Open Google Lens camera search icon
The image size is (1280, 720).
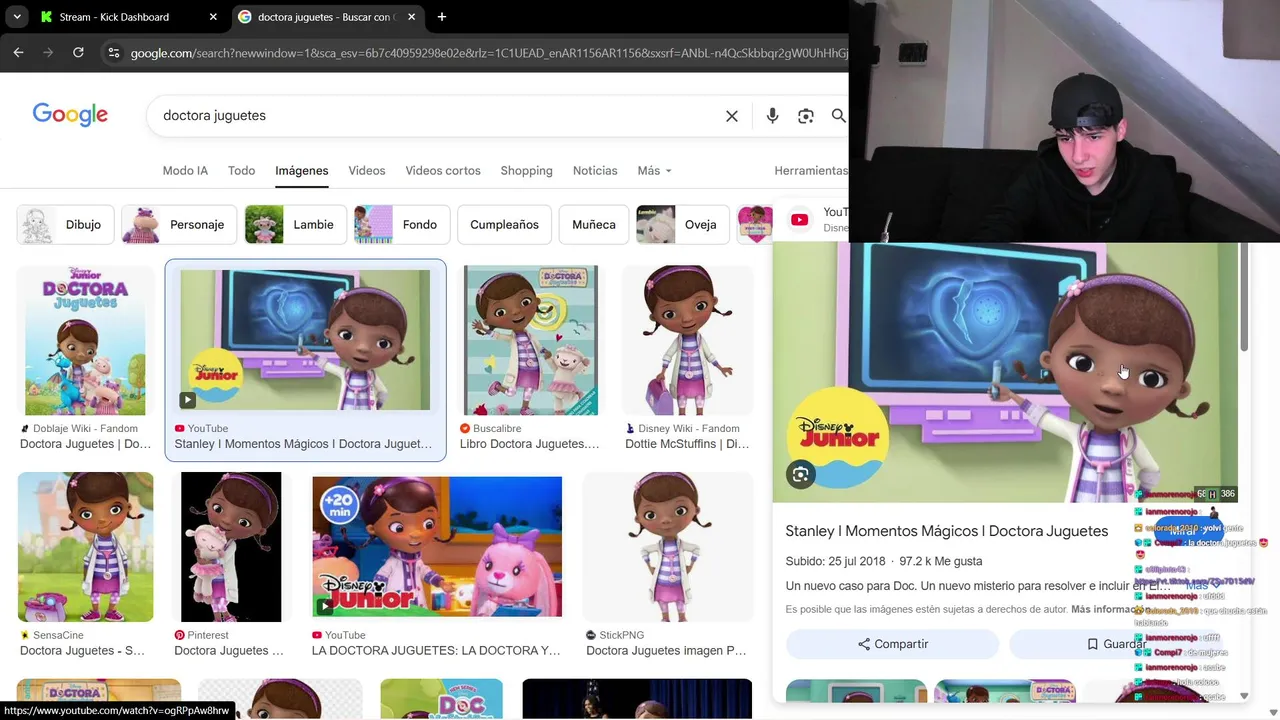(x=806, y=116)
